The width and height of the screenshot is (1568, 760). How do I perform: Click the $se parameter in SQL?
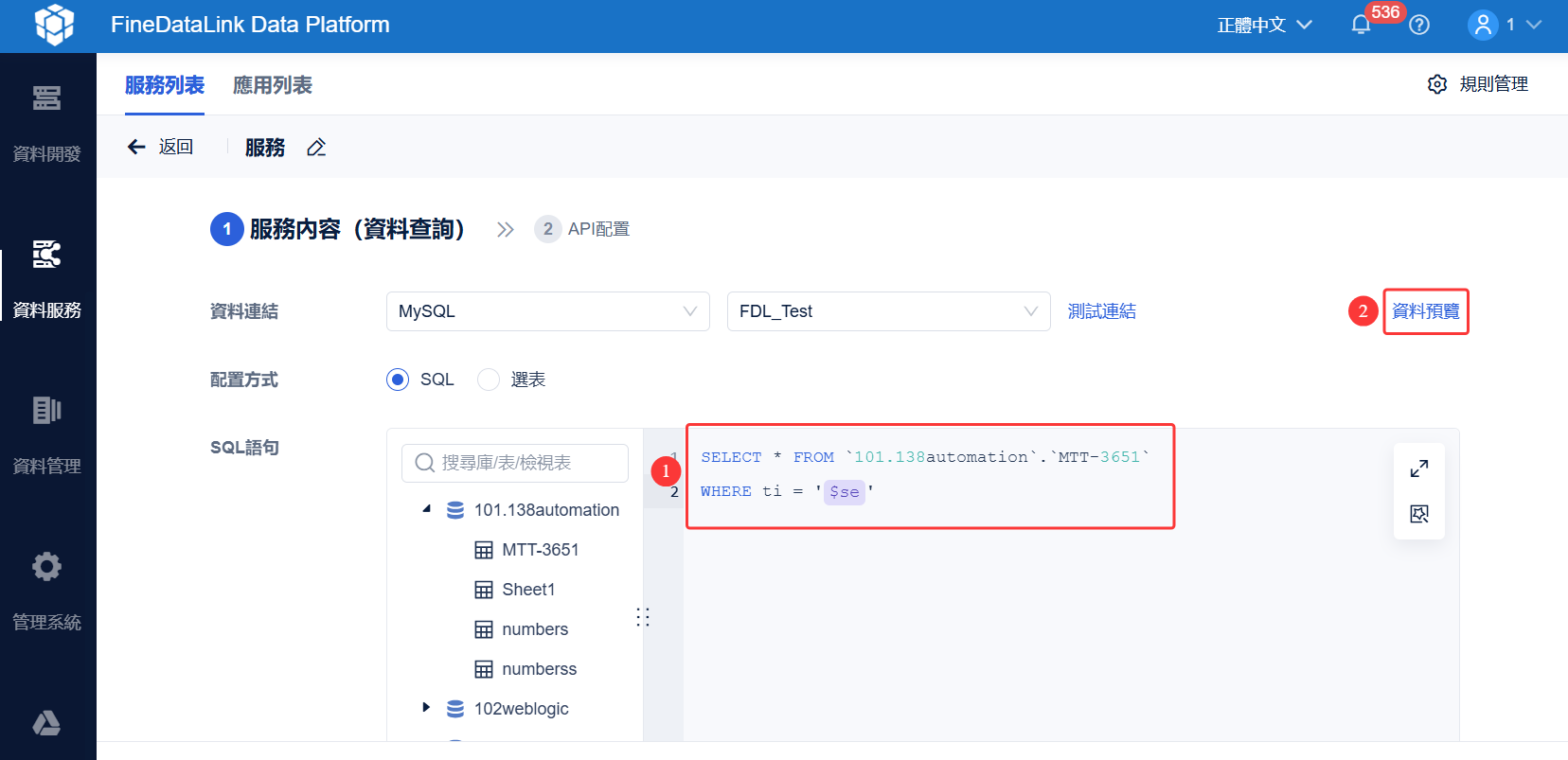(x=845, y=491)
